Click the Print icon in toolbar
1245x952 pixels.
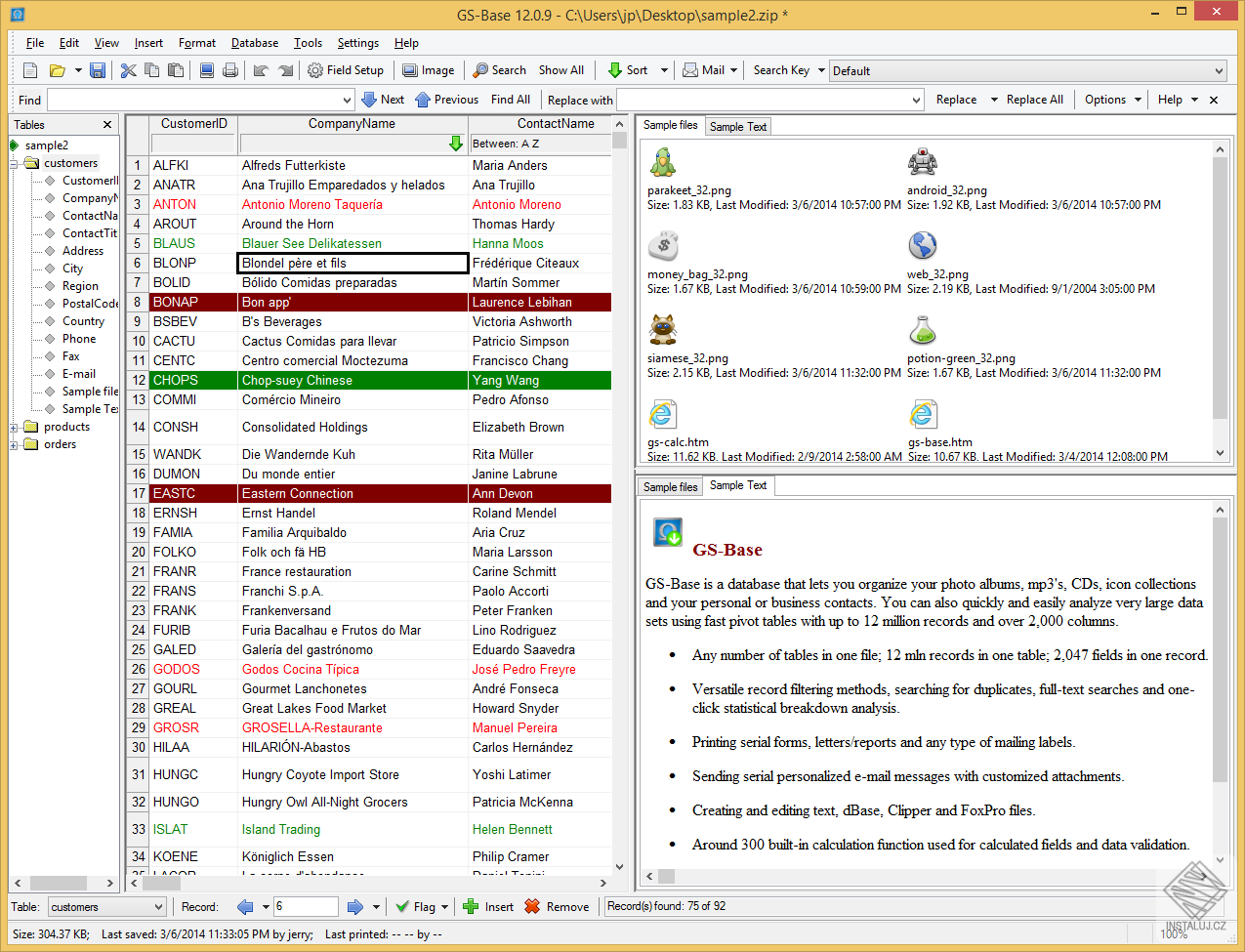coord(230,70)
